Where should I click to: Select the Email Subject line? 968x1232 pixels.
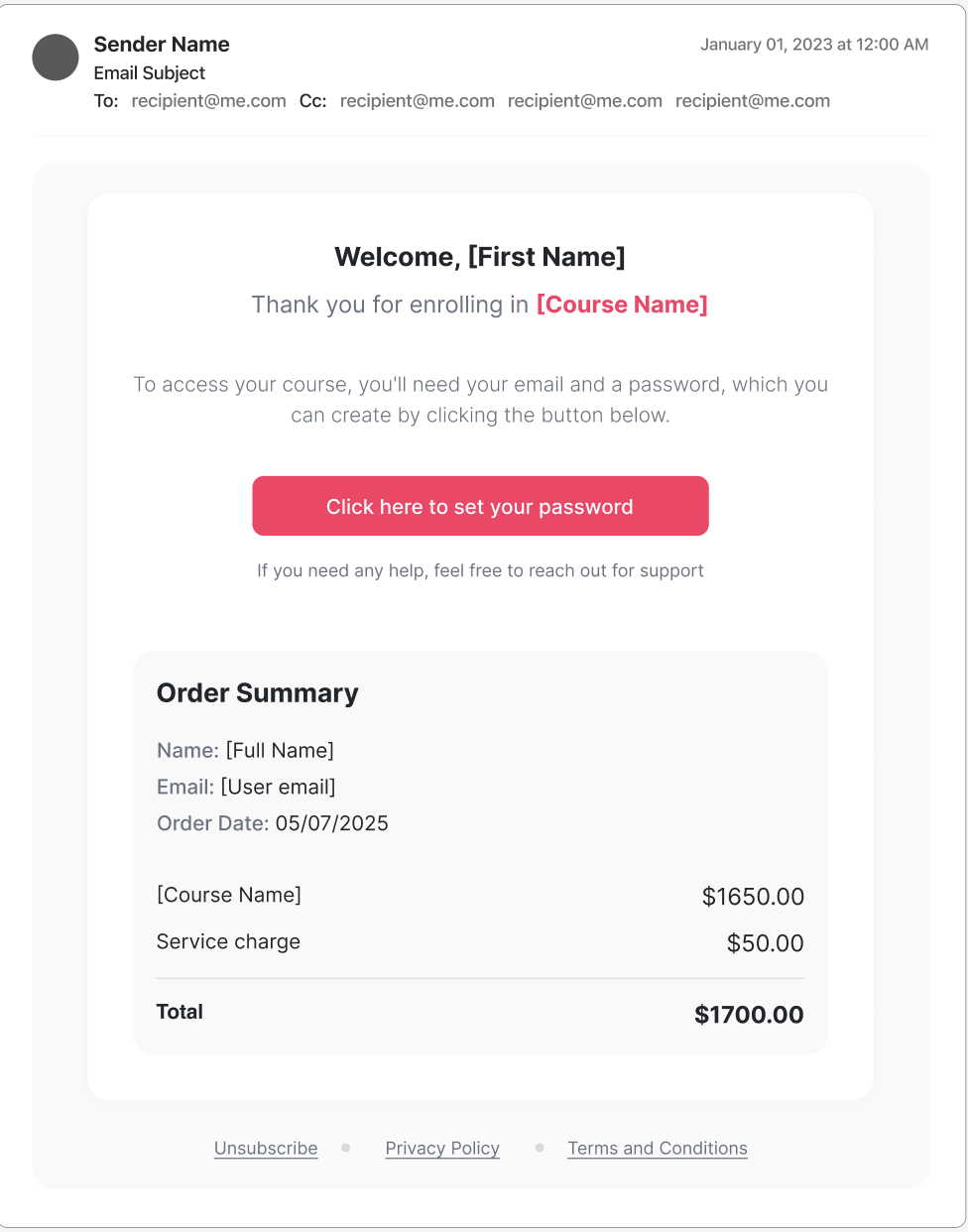[x=150, y=73]
